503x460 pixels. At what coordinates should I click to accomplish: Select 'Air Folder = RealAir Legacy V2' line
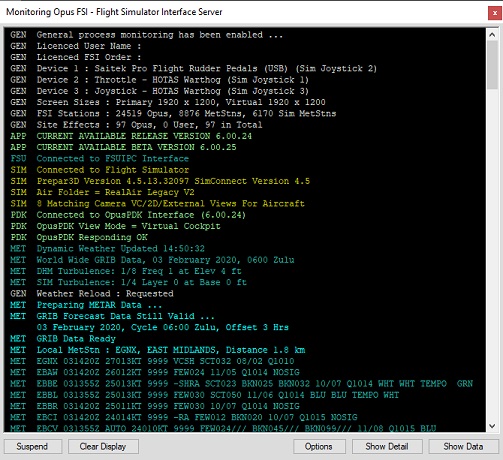pyautogui.click(x=102, y=192)
